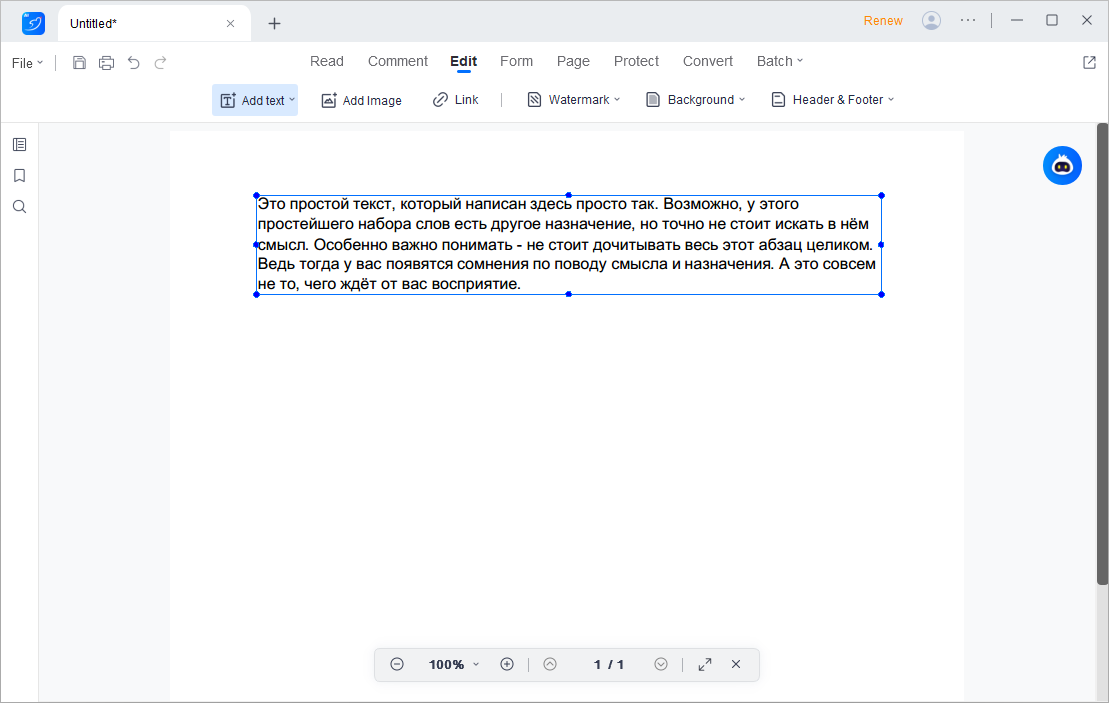
Task: Click the Renew link
Action: (883, 20)
